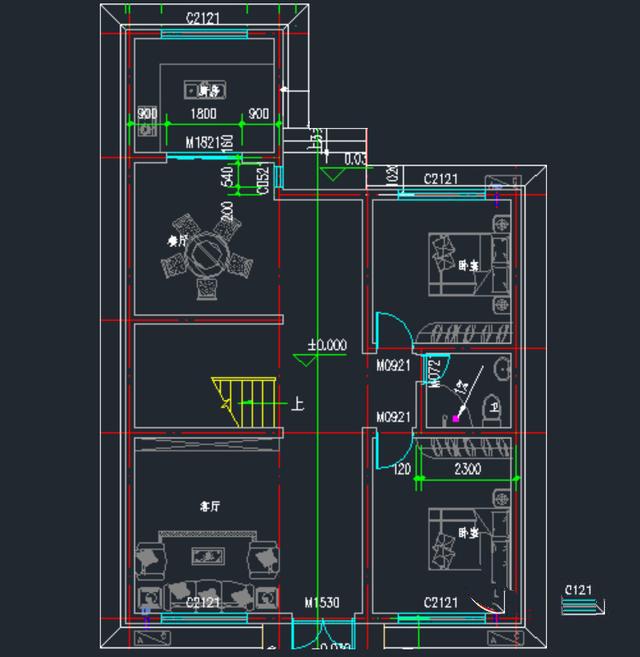Click the magenta floor drain marker in bathroom
The width and height of the screenshot is (640, 657).
click(x=456, y=418)
